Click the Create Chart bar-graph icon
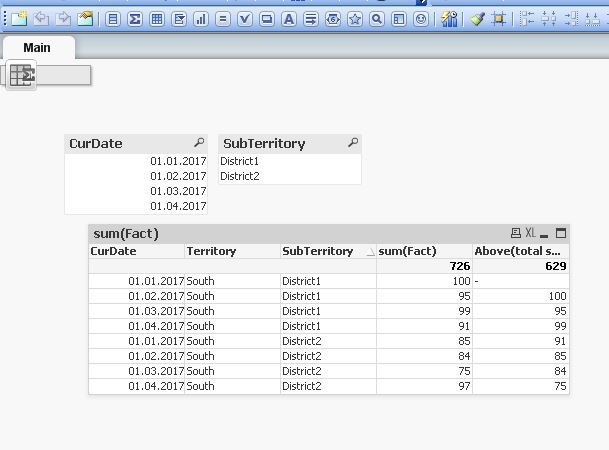Viewport: 609px width, 450px height. [x=201, y=19]
